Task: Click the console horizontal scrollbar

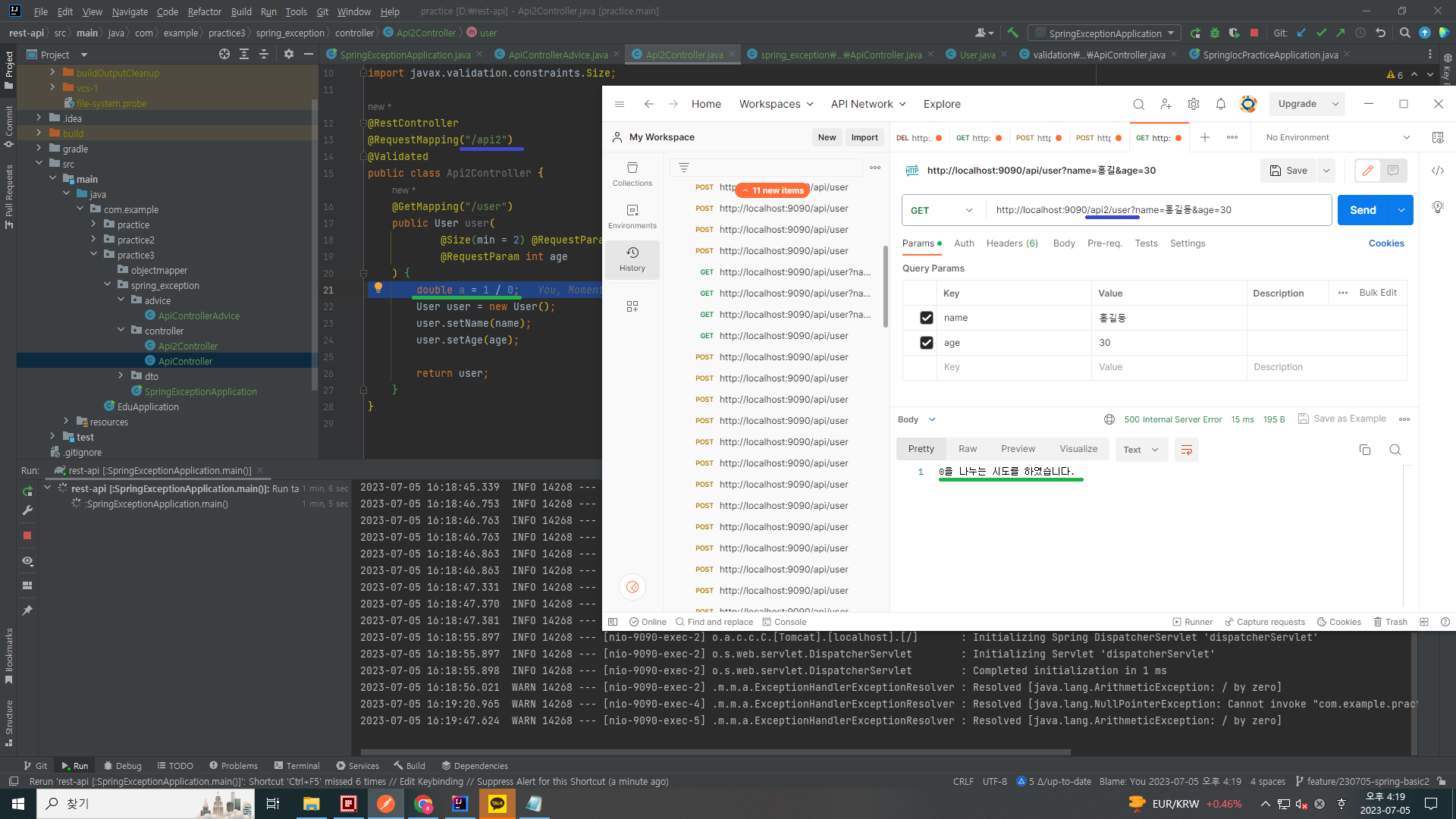Action: click(x=714, y=752)
